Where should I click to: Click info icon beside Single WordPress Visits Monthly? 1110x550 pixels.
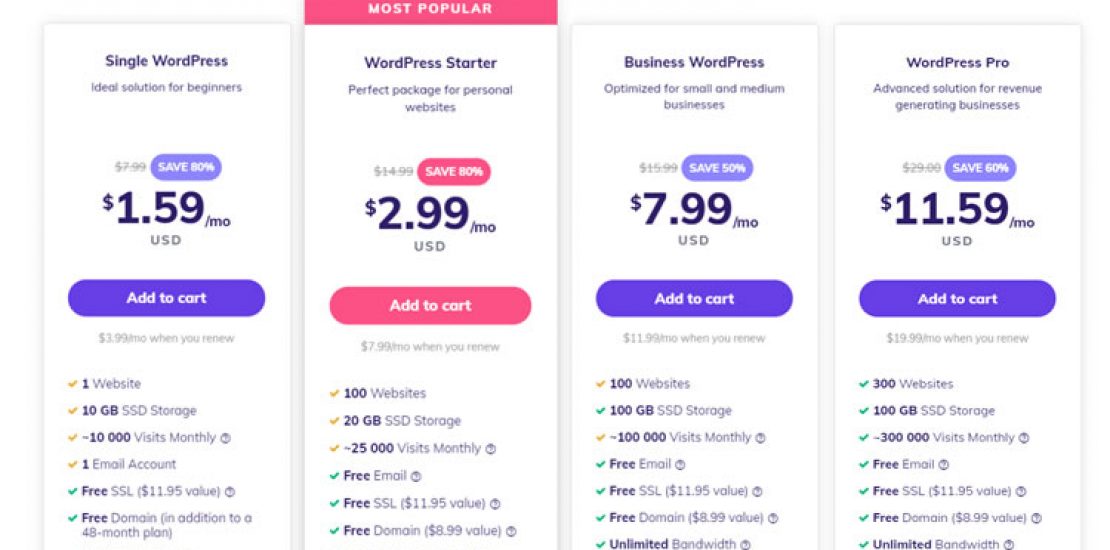(x=225, y=438)
